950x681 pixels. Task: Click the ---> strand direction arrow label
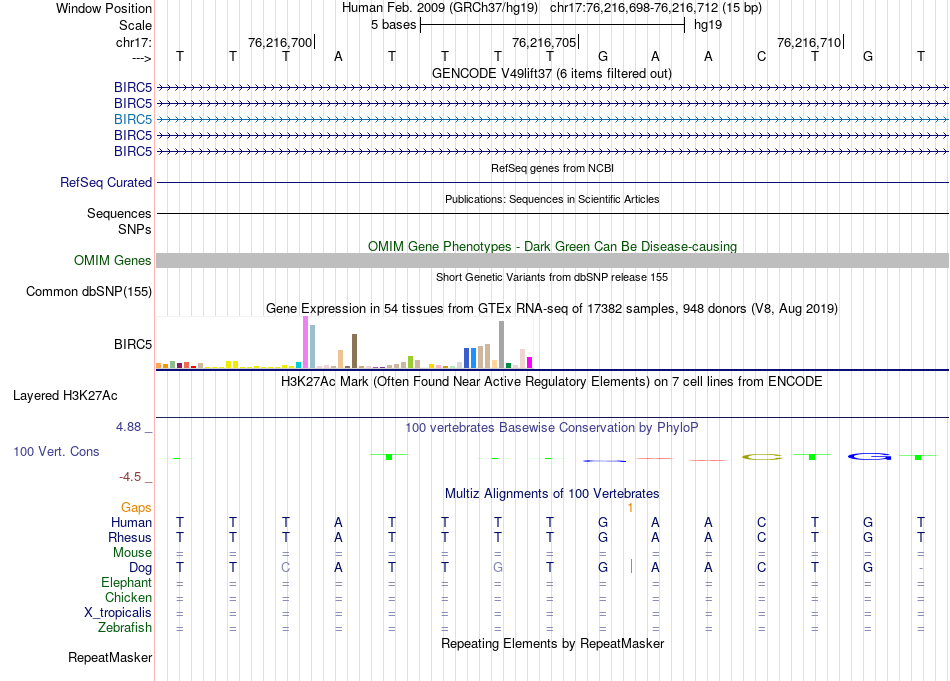pyautogui.click(x=141, y=58)
